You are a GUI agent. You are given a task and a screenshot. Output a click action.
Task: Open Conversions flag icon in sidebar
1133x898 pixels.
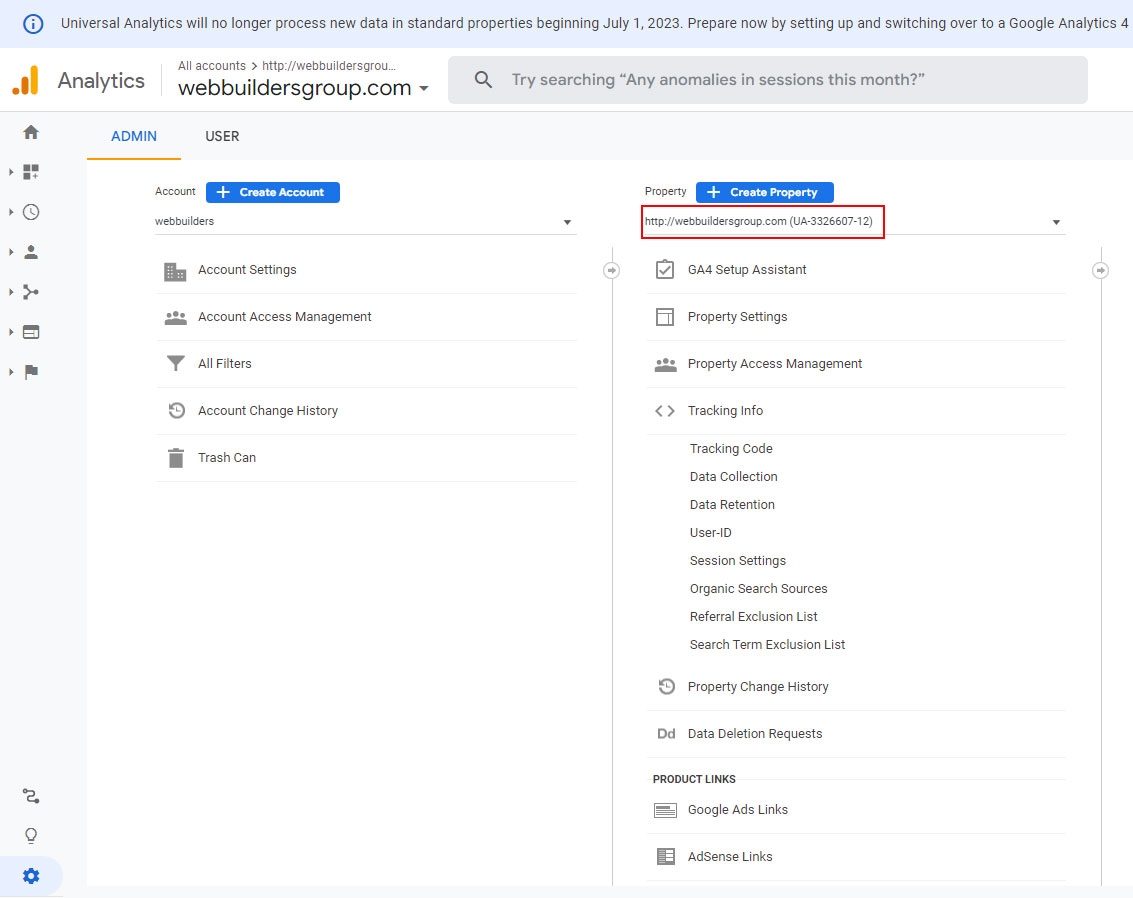(x=31, y=372)
